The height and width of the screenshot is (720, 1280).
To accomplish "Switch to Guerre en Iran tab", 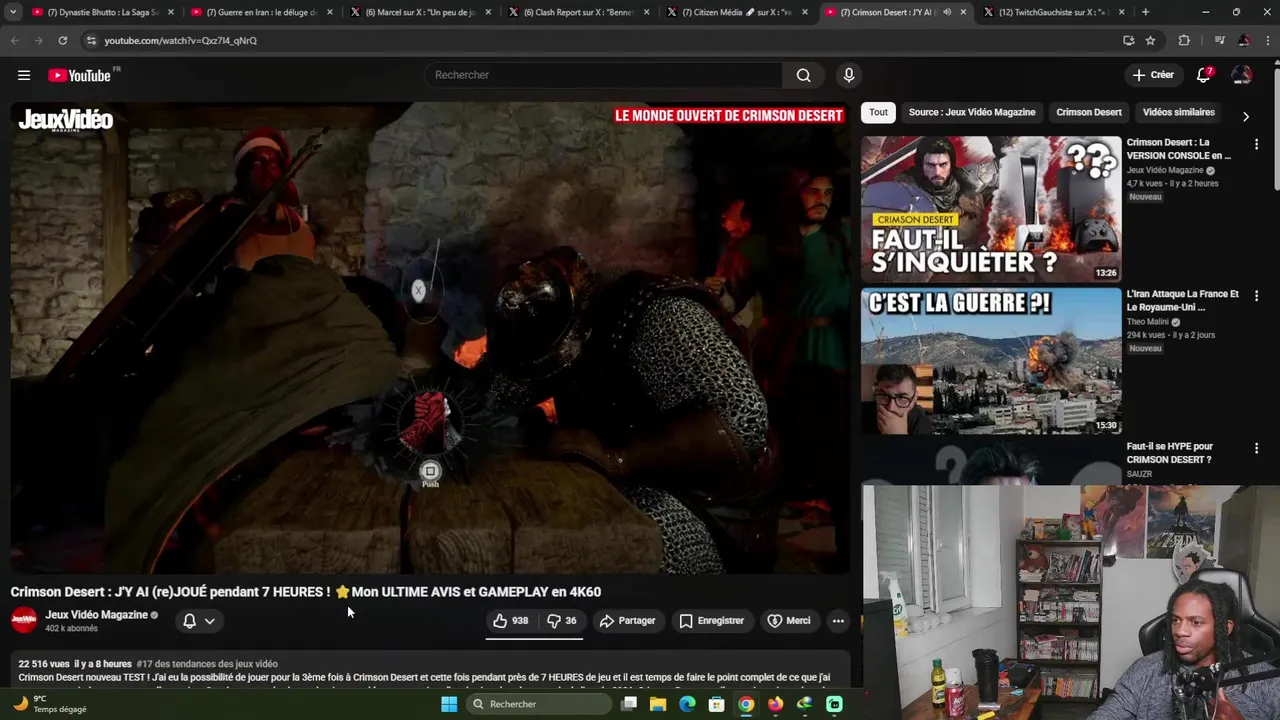I will 261,12.
